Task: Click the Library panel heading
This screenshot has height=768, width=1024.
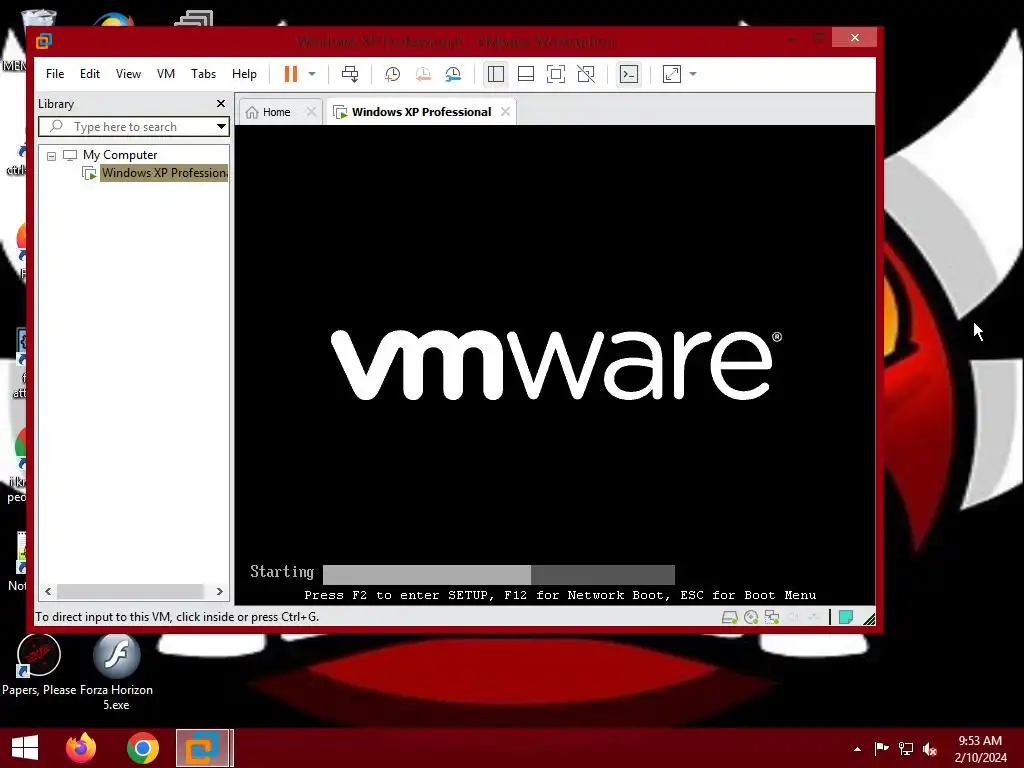Action: pos(56,104)
